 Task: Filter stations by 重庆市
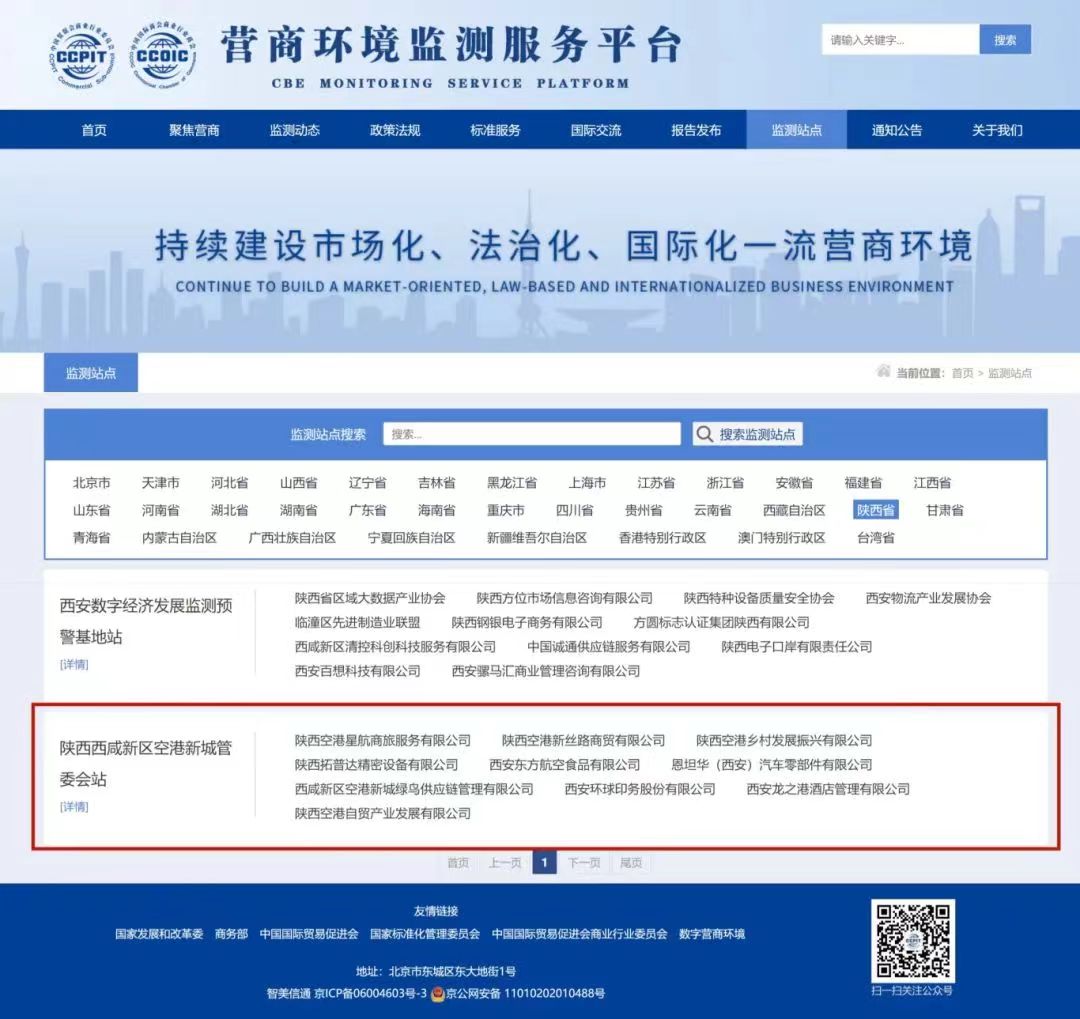click(506, 511)
